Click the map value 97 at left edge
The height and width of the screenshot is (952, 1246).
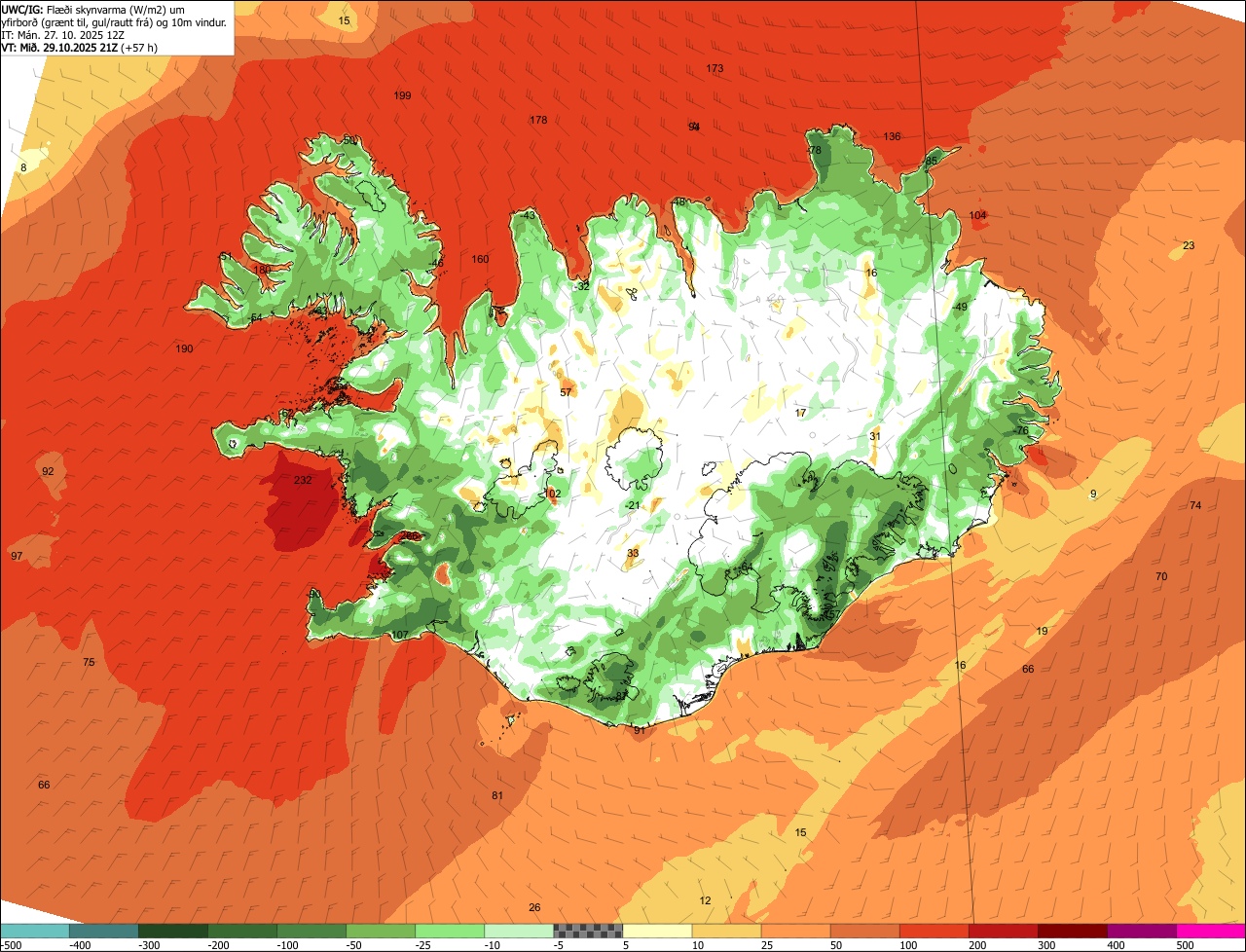coord(17,556)
